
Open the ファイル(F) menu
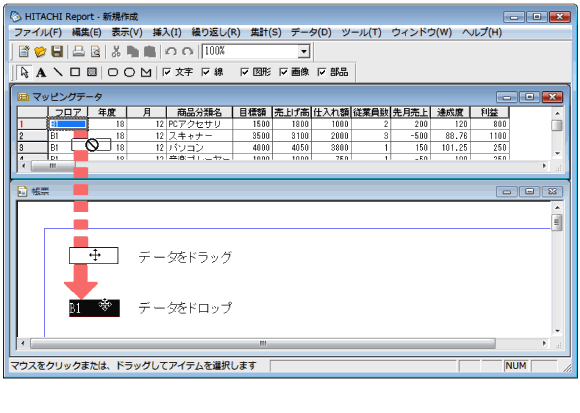tap(38, 33)
